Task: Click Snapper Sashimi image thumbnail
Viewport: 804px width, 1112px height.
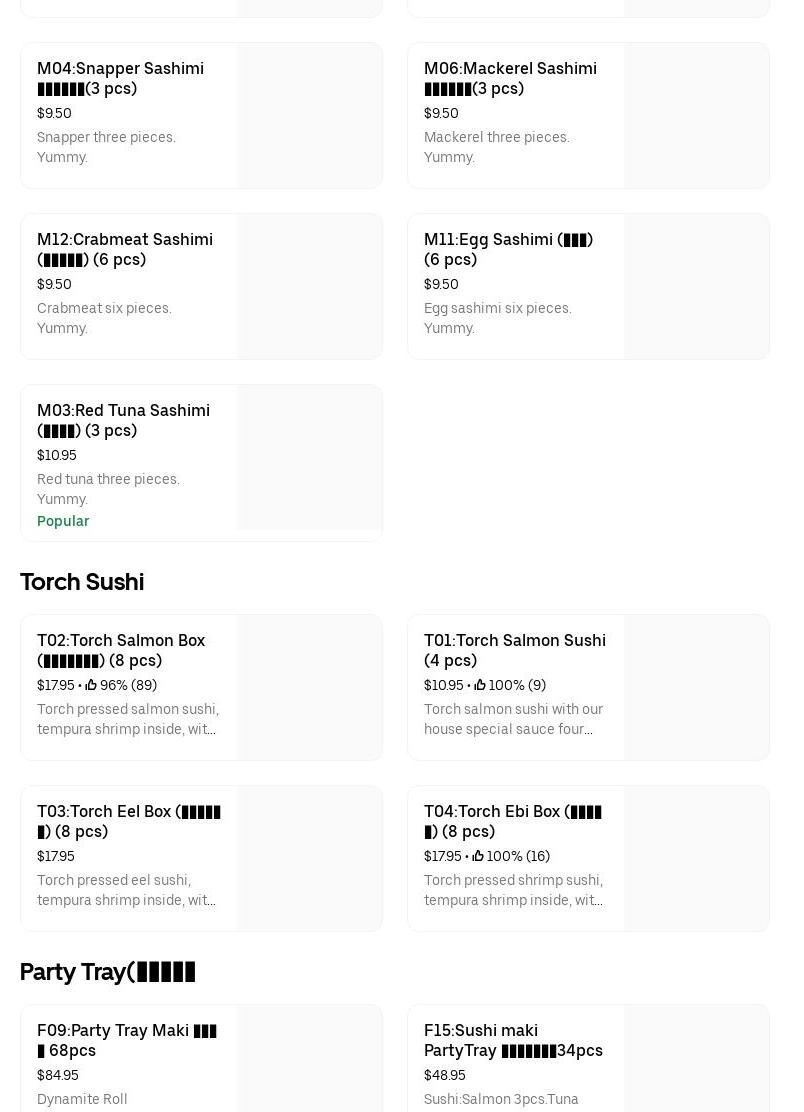Action: coord(310,116)
